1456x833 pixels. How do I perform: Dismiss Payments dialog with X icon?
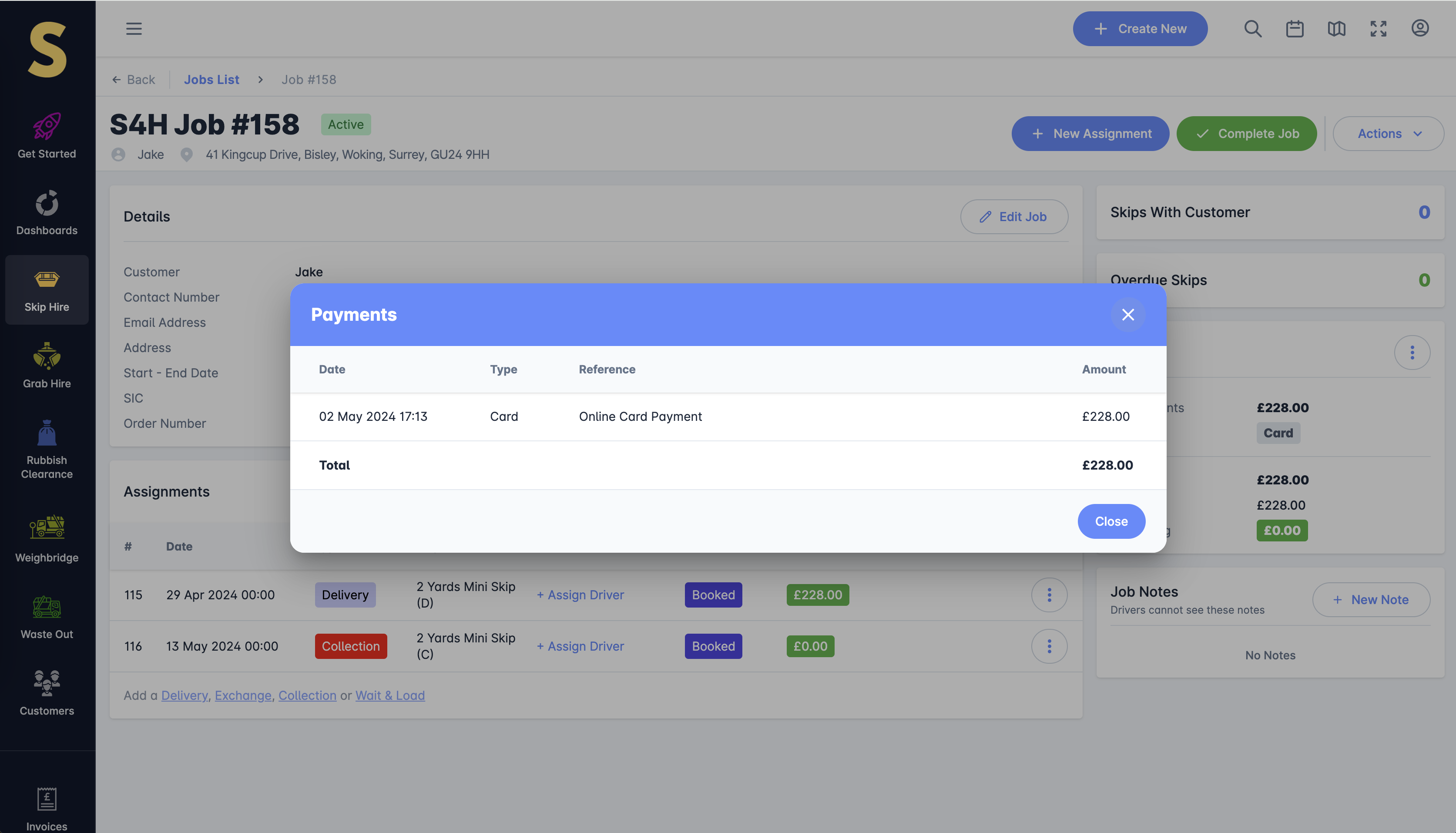point(1128,315)
